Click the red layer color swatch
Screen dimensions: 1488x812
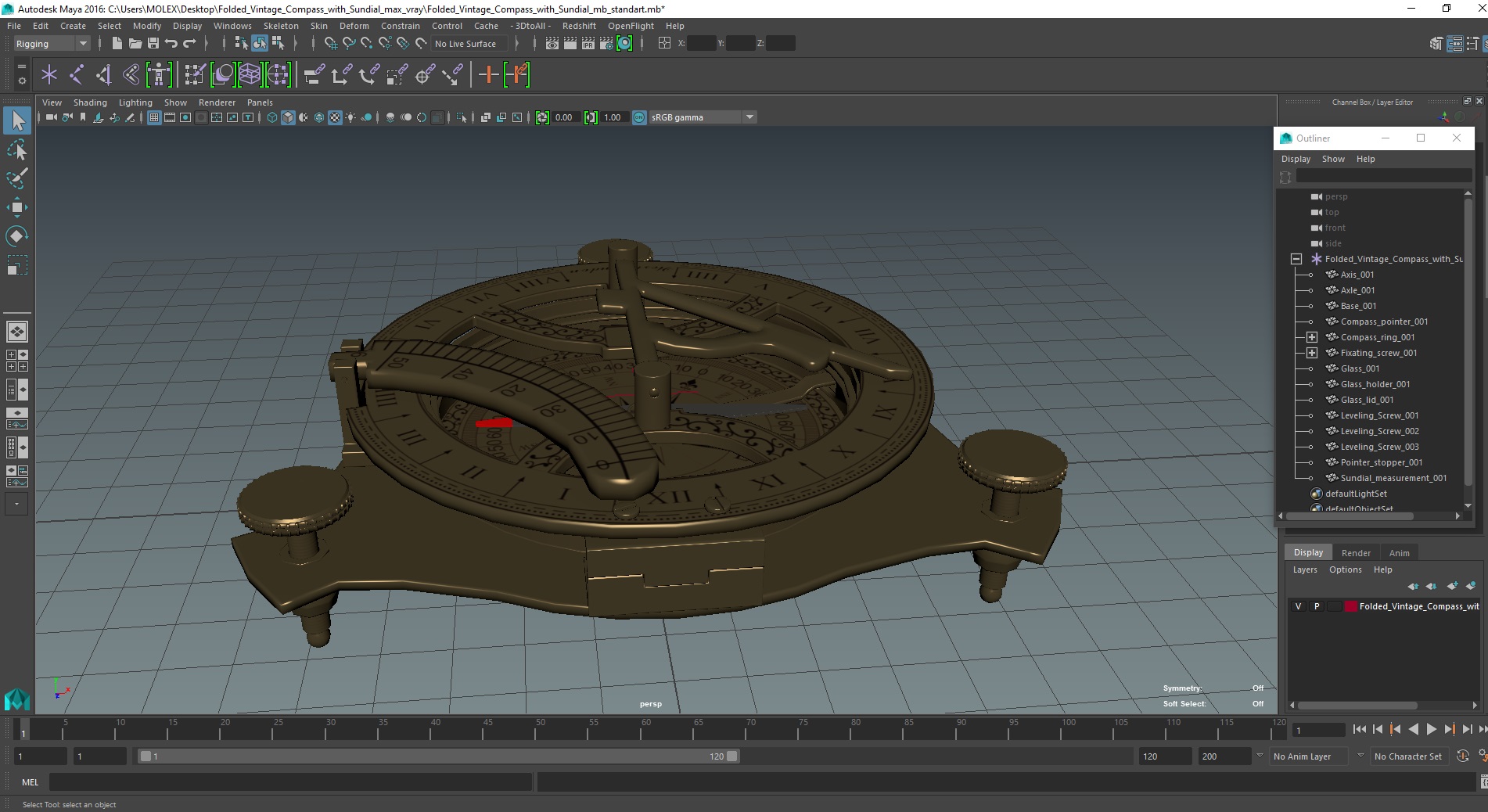[1350, 606]
